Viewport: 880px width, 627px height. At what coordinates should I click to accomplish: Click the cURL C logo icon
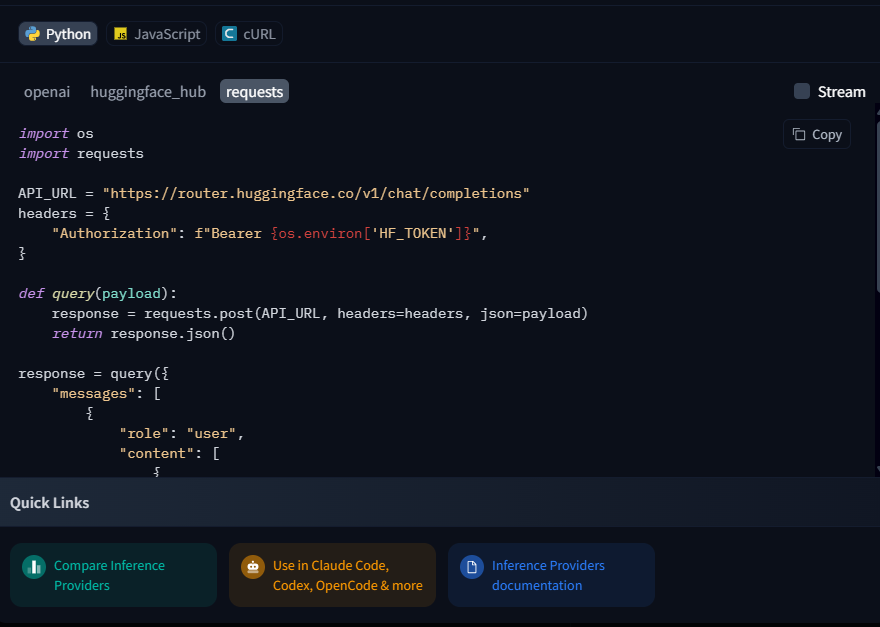pyautogui.click(x=230, y=34)
